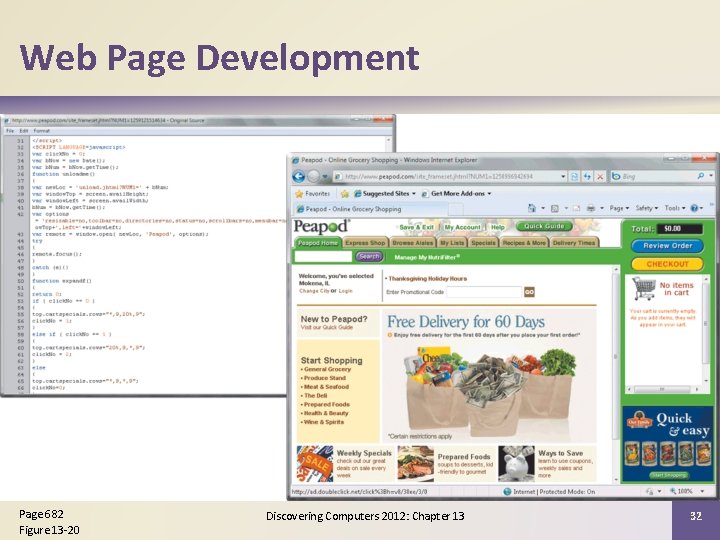The height and width of the screenshot is (540, 720).
Task: Click the Meat & Seafood link
Action: tap(326, 387)
